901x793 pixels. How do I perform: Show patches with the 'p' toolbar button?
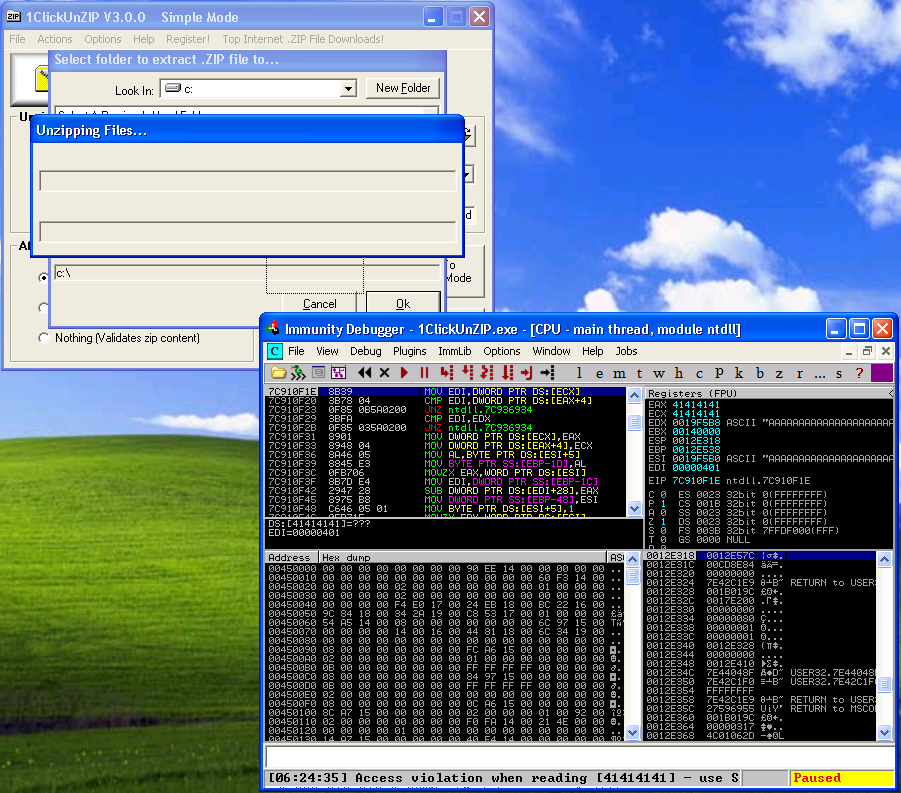point(719,374)
